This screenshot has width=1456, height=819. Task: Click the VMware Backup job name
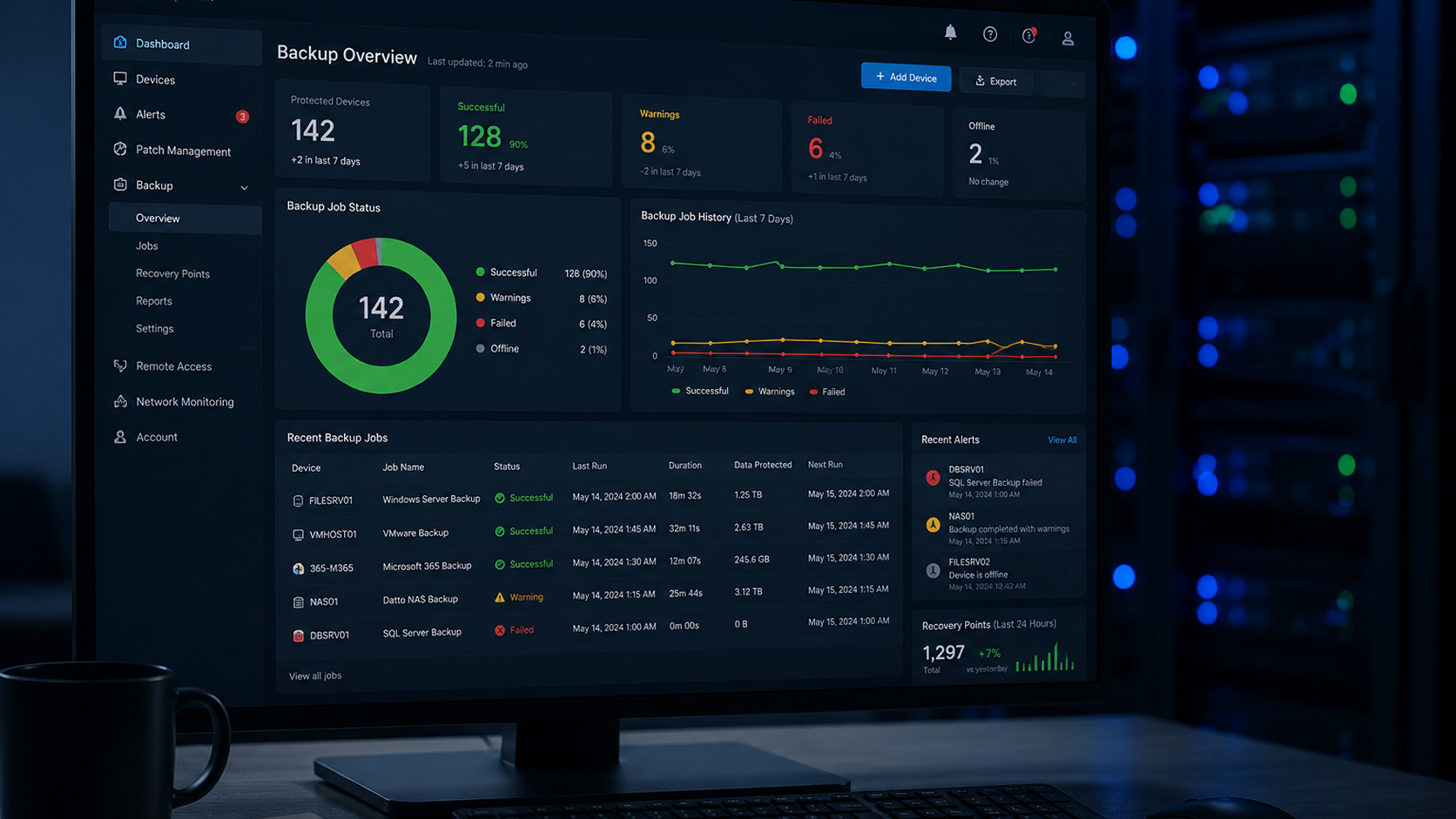pos(415,533)
